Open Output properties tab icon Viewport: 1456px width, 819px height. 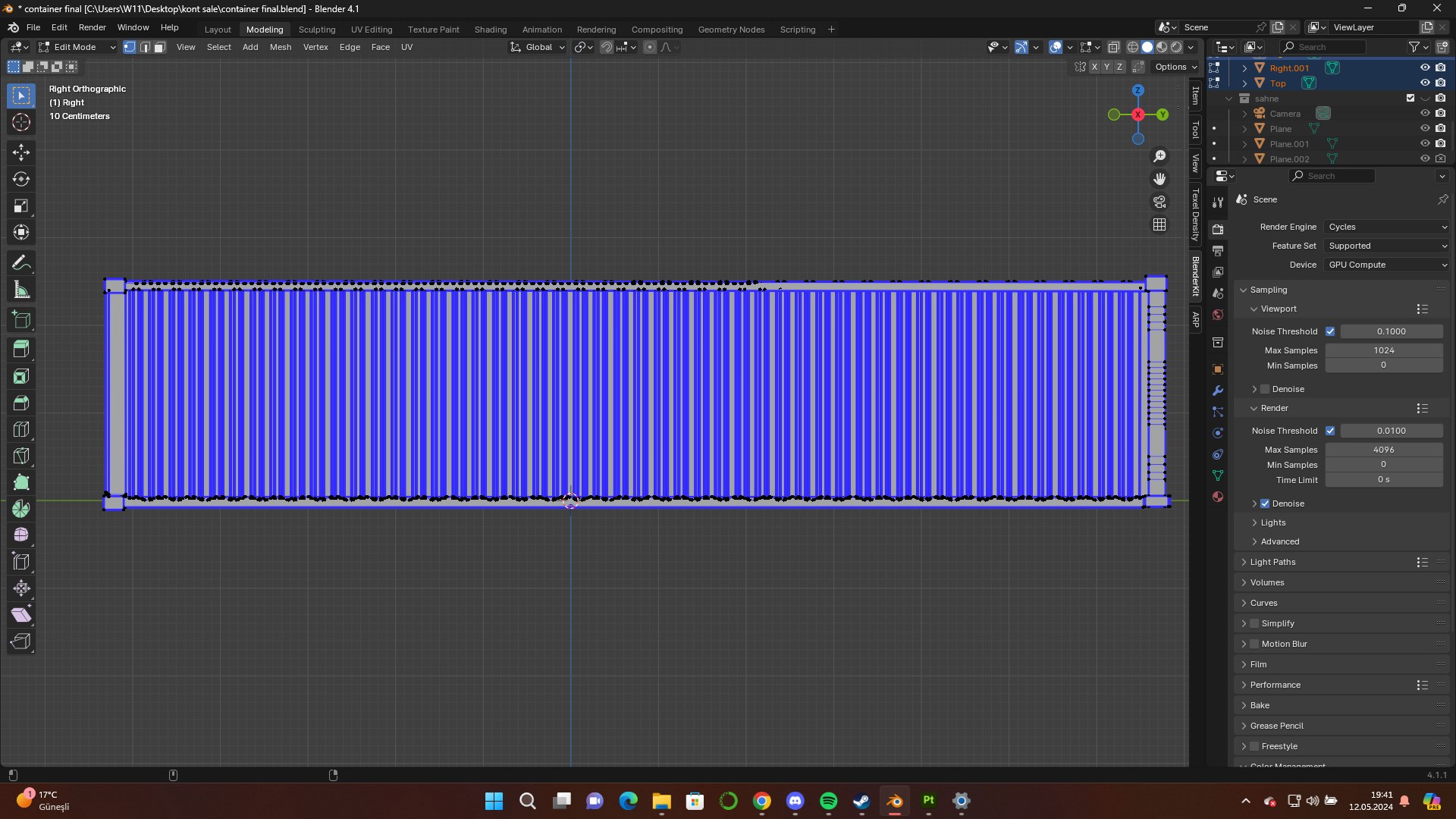pyautogui.click(x=1218, y=250)
